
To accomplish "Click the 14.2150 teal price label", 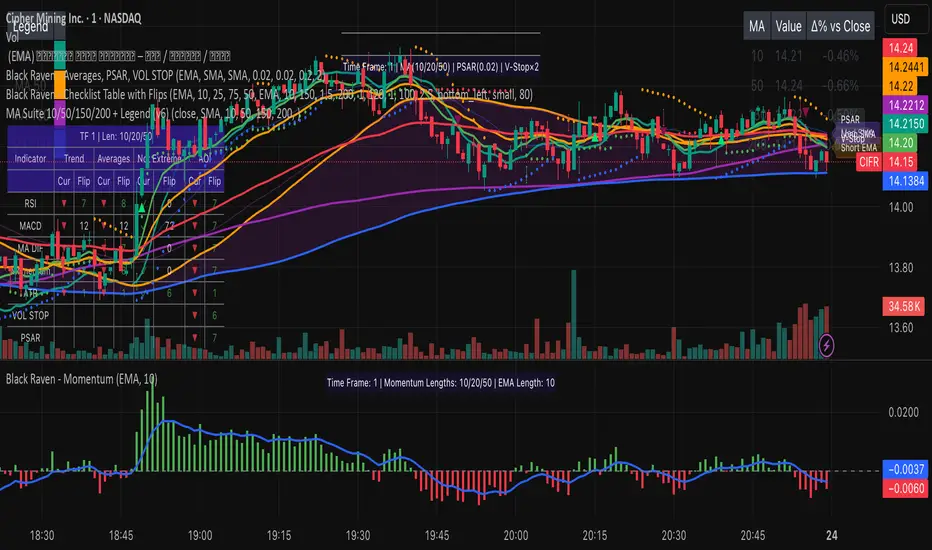I will pos(906,124).
